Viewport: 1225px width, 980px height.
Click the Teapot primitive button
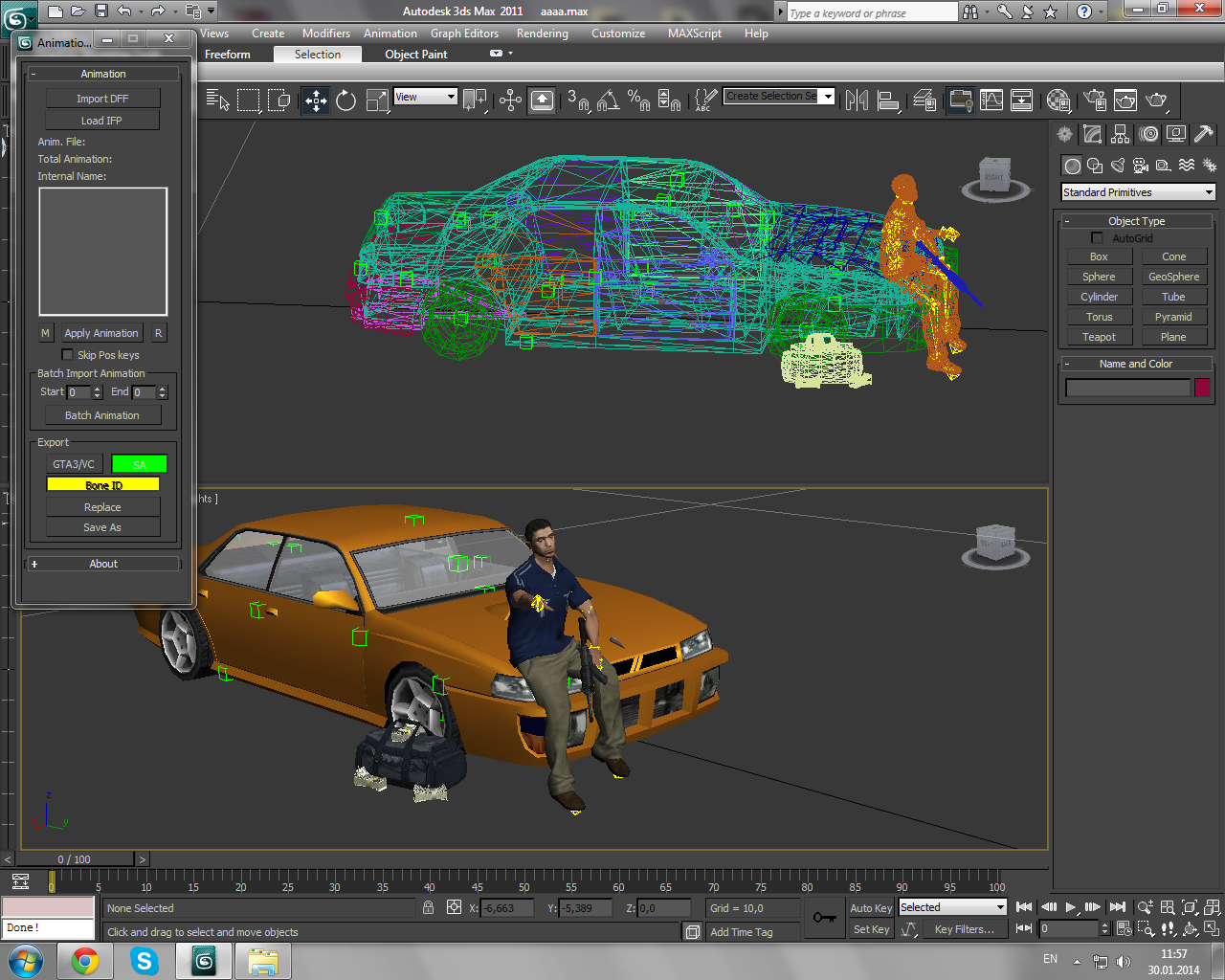click(x=1099, y=337)
